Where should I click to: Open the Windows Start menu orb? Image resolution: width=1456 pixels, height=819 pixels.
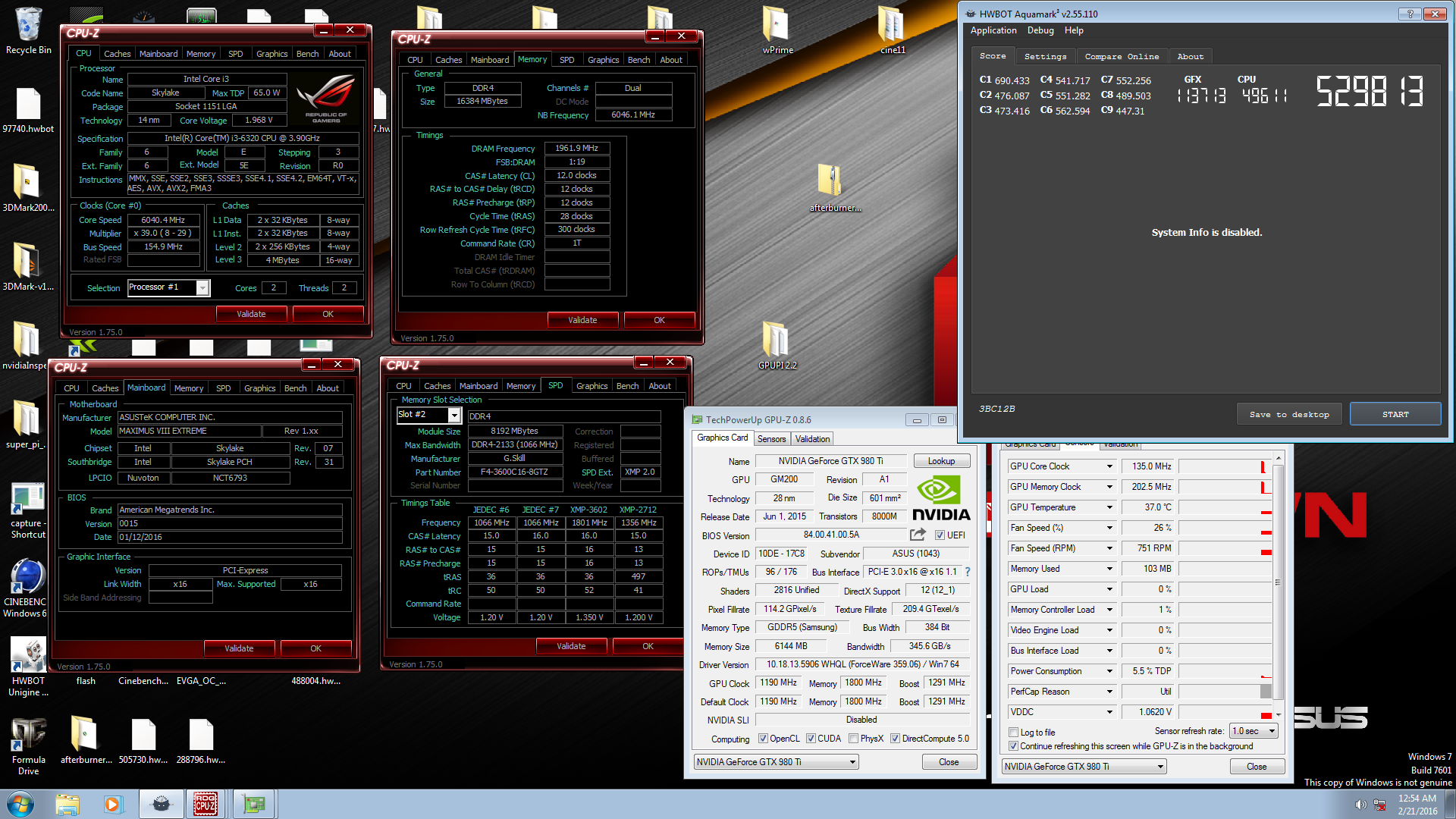(20, 804)
